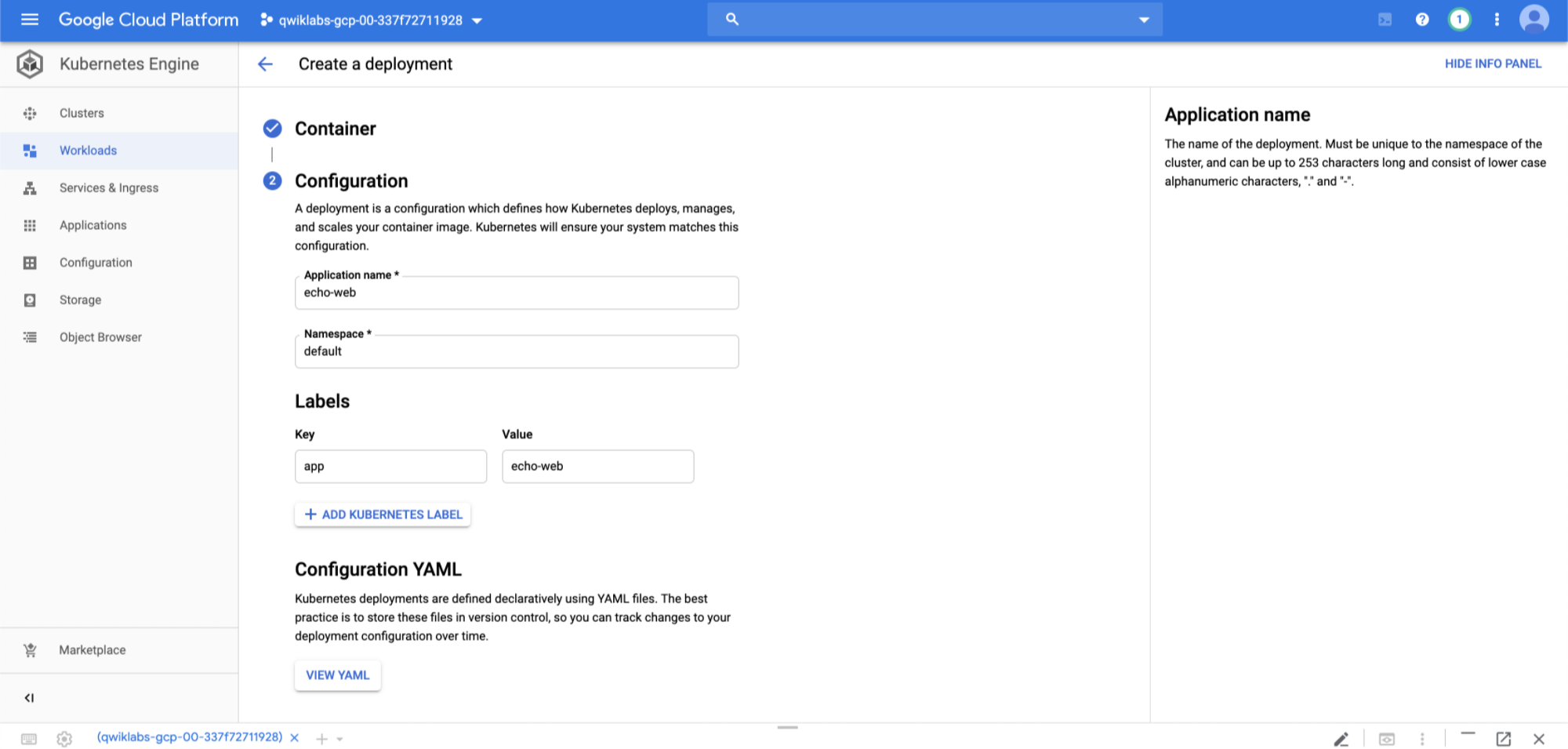This screenshot has width=1568, height=749.
Task: Click the Kubernetes Engine hexagon logo
Action: coord(30,64)
